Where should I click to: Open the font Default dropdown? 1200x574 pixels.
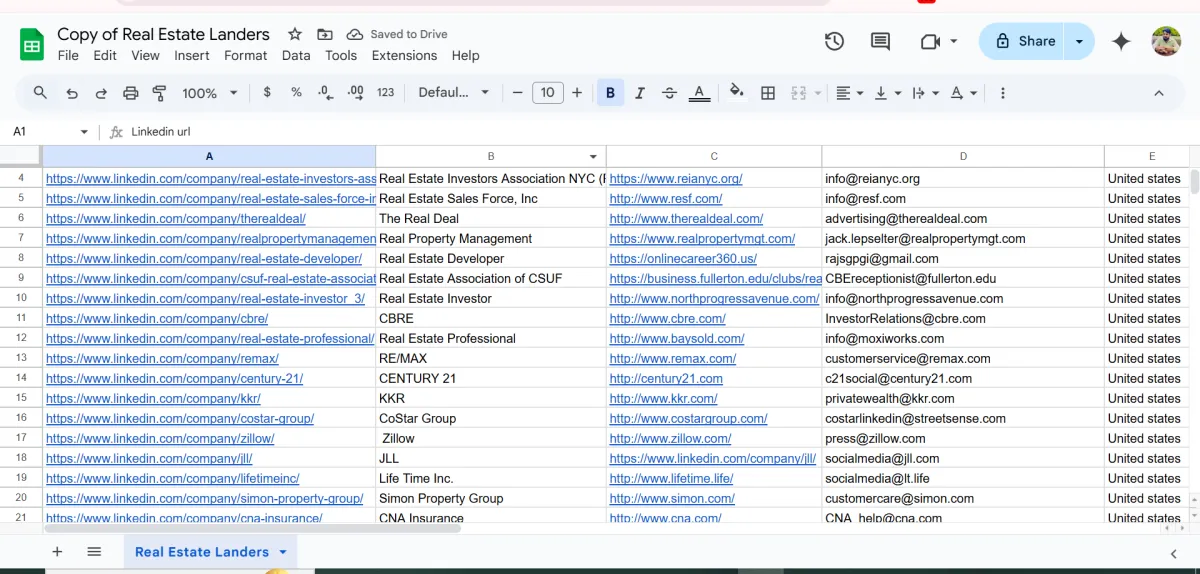(454, 92)
